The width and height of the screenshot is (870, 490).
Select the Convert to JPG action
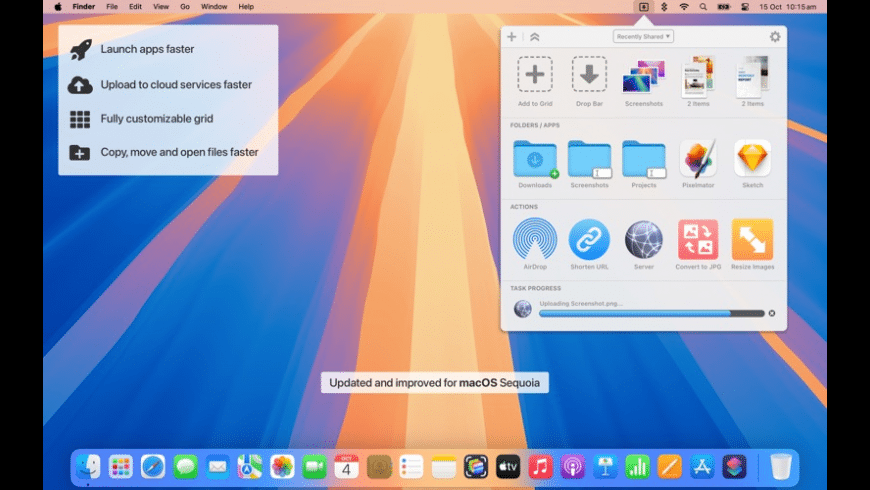(698, 239)
